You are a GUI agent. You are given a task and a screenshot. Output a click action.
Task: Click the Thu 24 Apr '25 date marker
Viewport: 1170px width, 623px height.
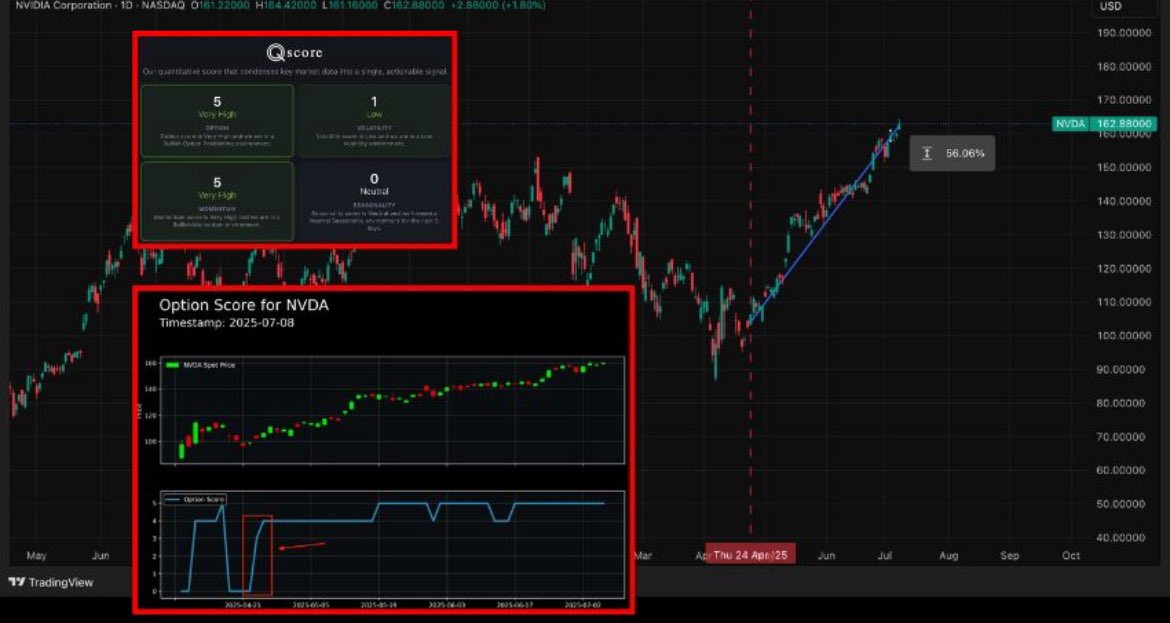[751, 555]
